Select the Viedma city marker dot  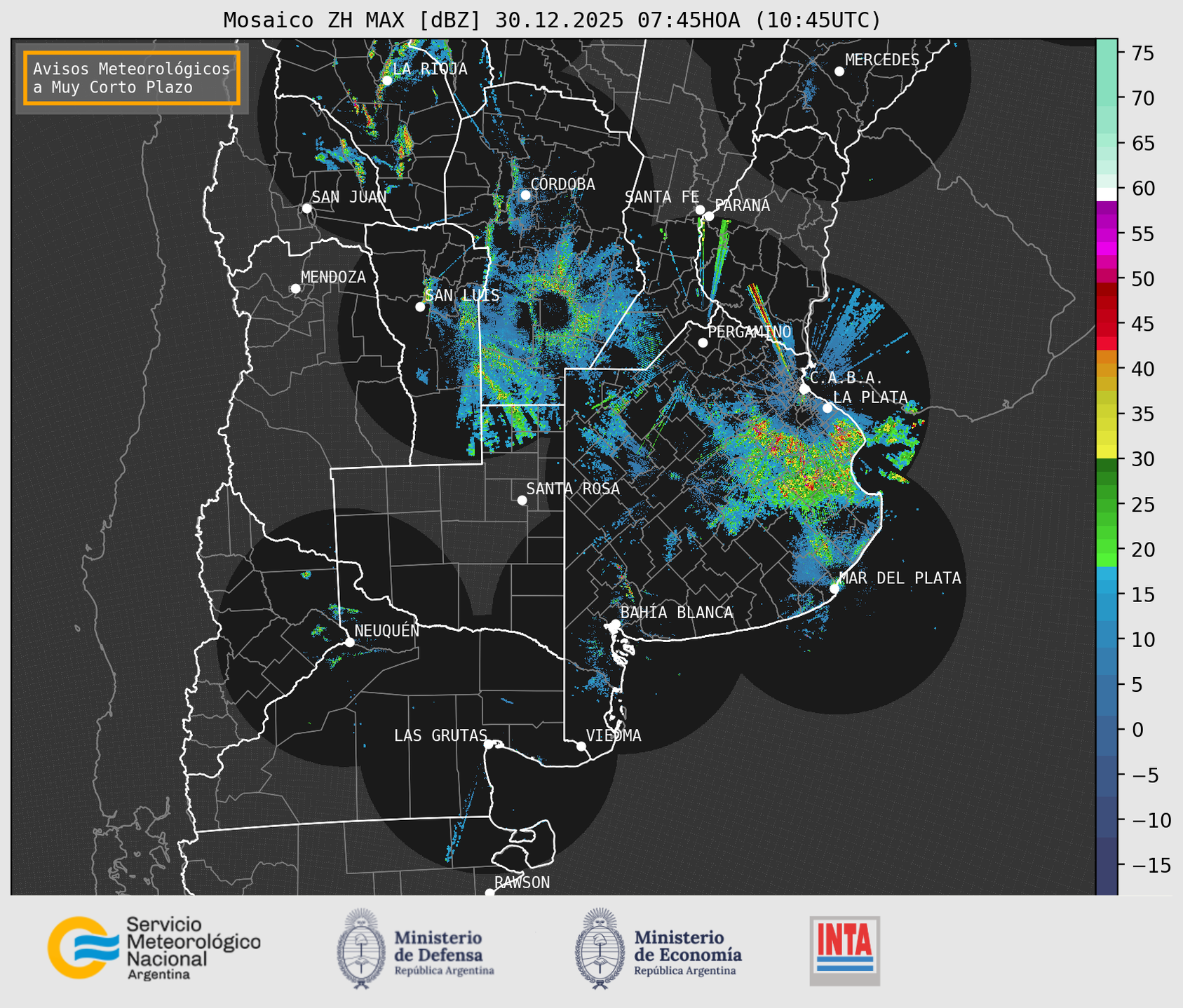(581, 746)
